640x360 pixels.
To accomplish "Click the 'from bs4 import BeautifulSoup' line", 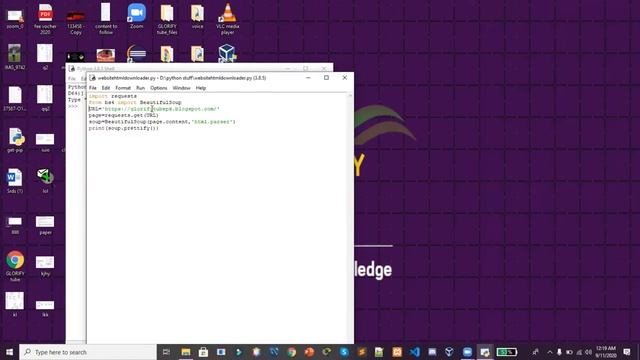I will pyautogui.click(x=135, y=102).
